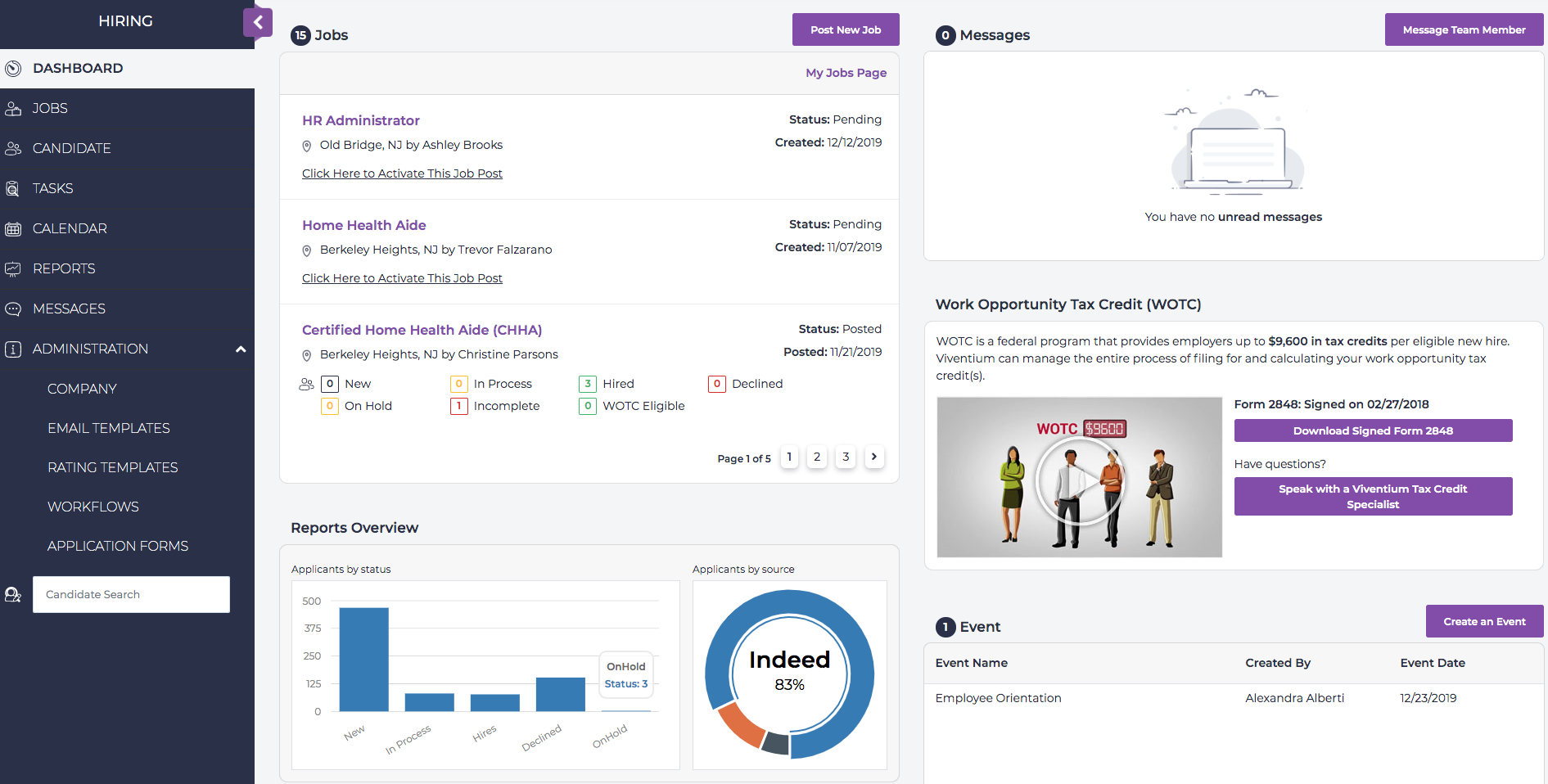Click the New applicants bar in chart

point(363,659)
